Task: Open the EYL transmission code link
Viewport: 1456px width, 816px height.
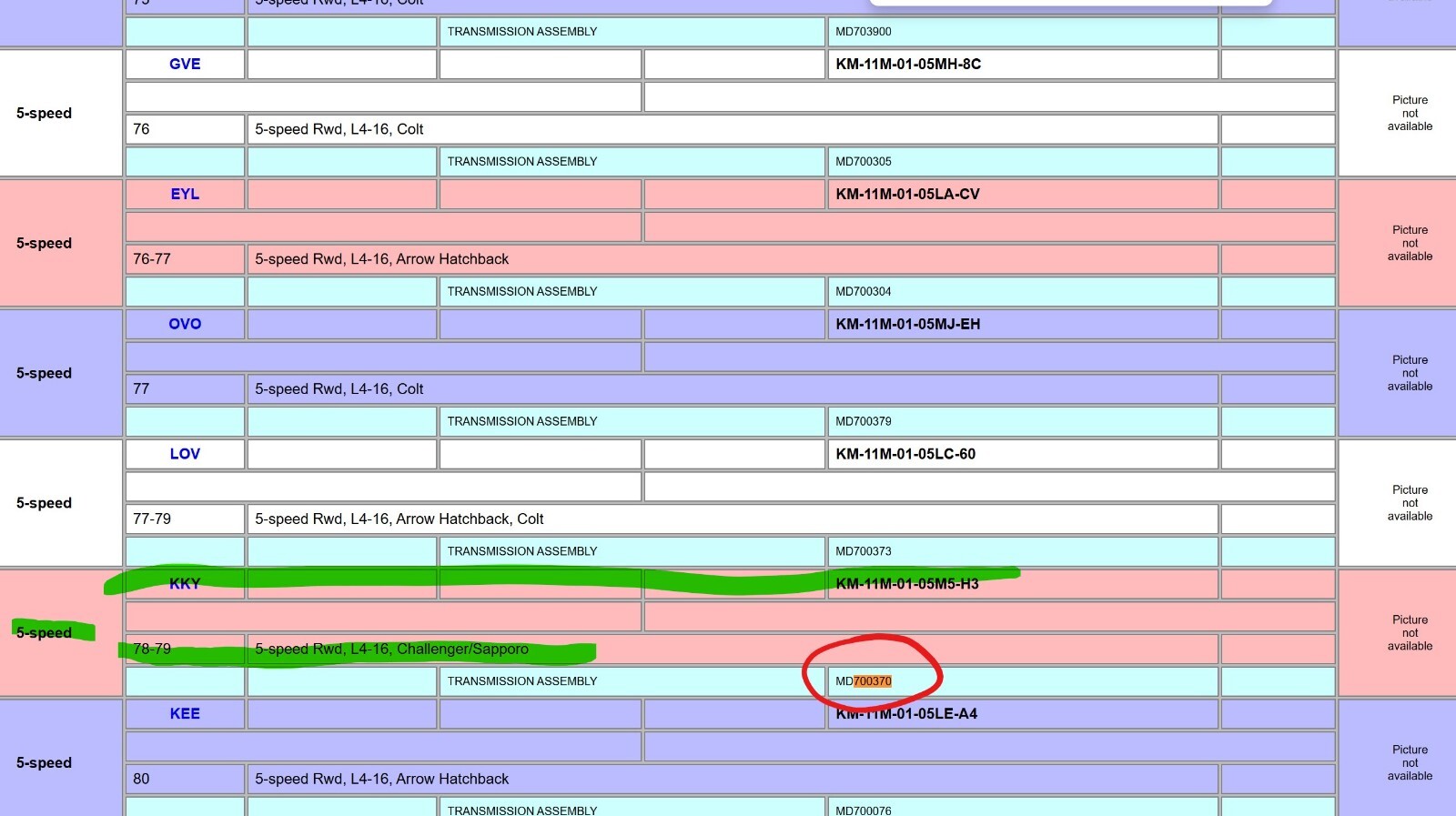Action: click(x=185, y=194)
